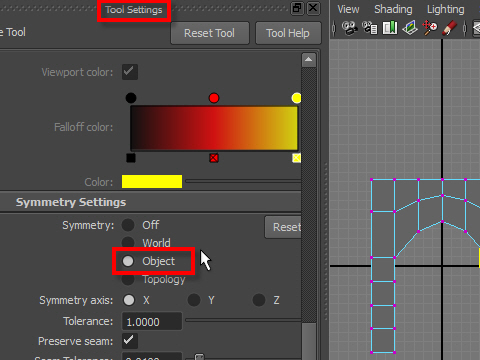Click the Reset Tool button
Screen dimensions: 480x360
210,33
